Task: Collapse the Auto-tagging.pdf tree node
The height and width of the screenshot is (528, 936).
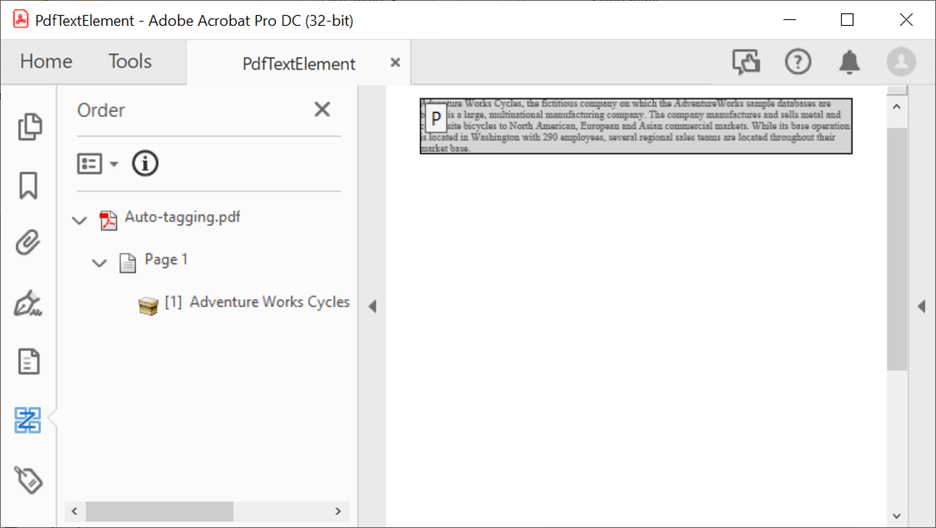Action: (x=80, y=219)
